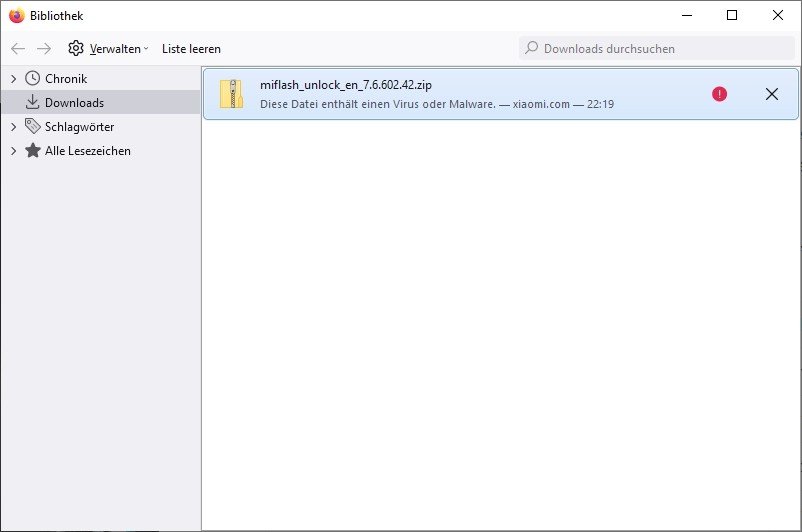Click the Liste leeren button
The image size is (802, 532).
tap(191, 48)
